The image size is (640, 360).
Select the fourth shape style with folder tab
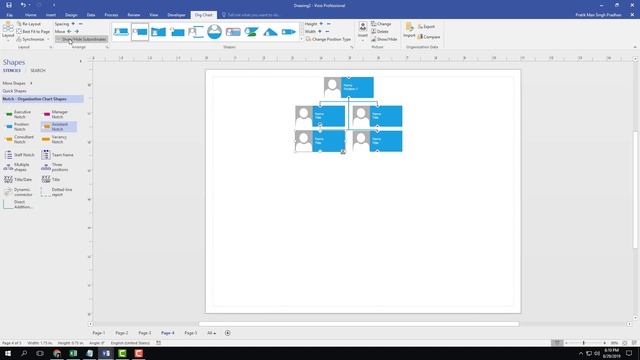tap(177, 32)
